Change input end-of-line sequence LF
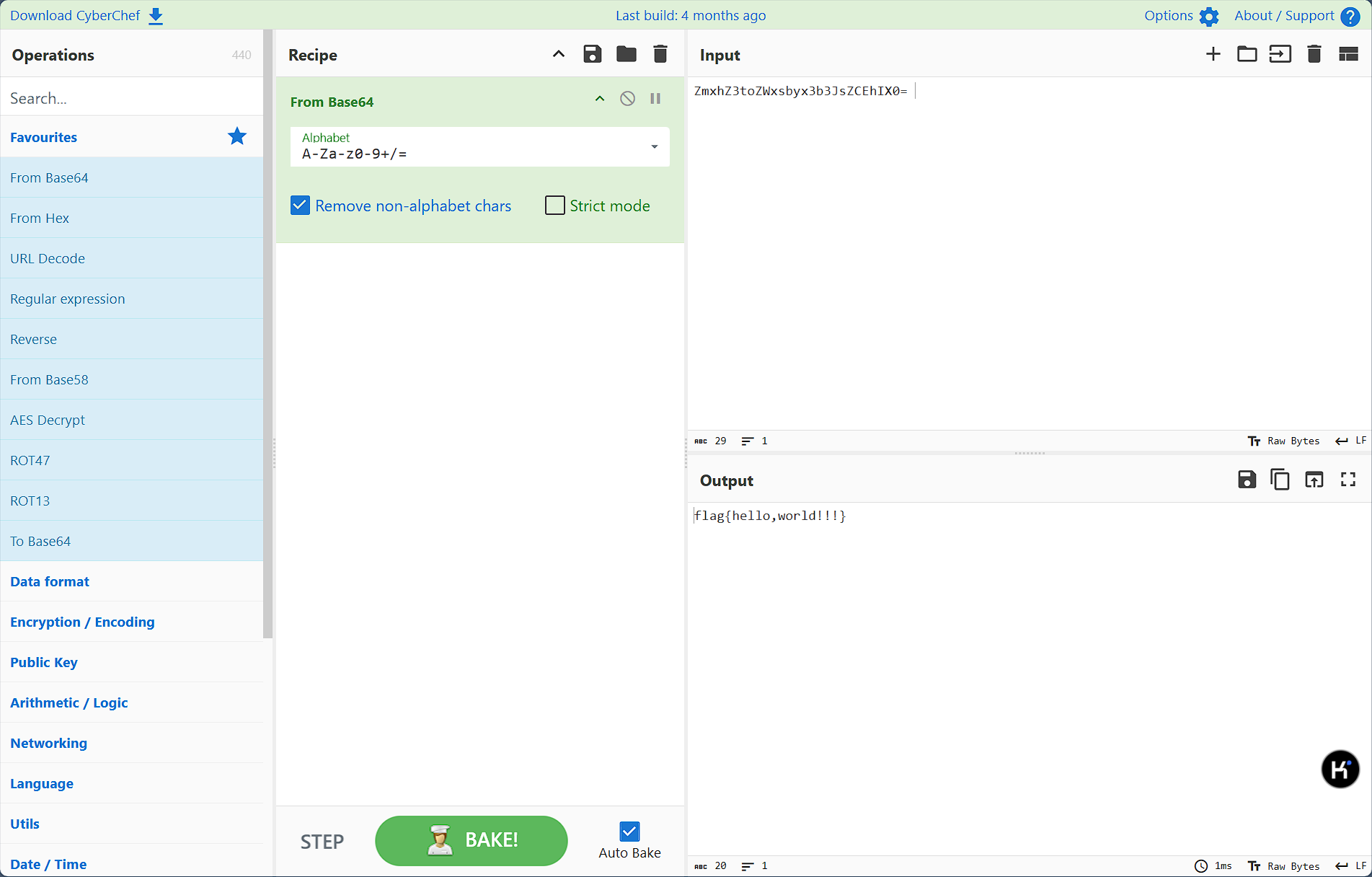The image size is (1372, 877). (1351, 441)
